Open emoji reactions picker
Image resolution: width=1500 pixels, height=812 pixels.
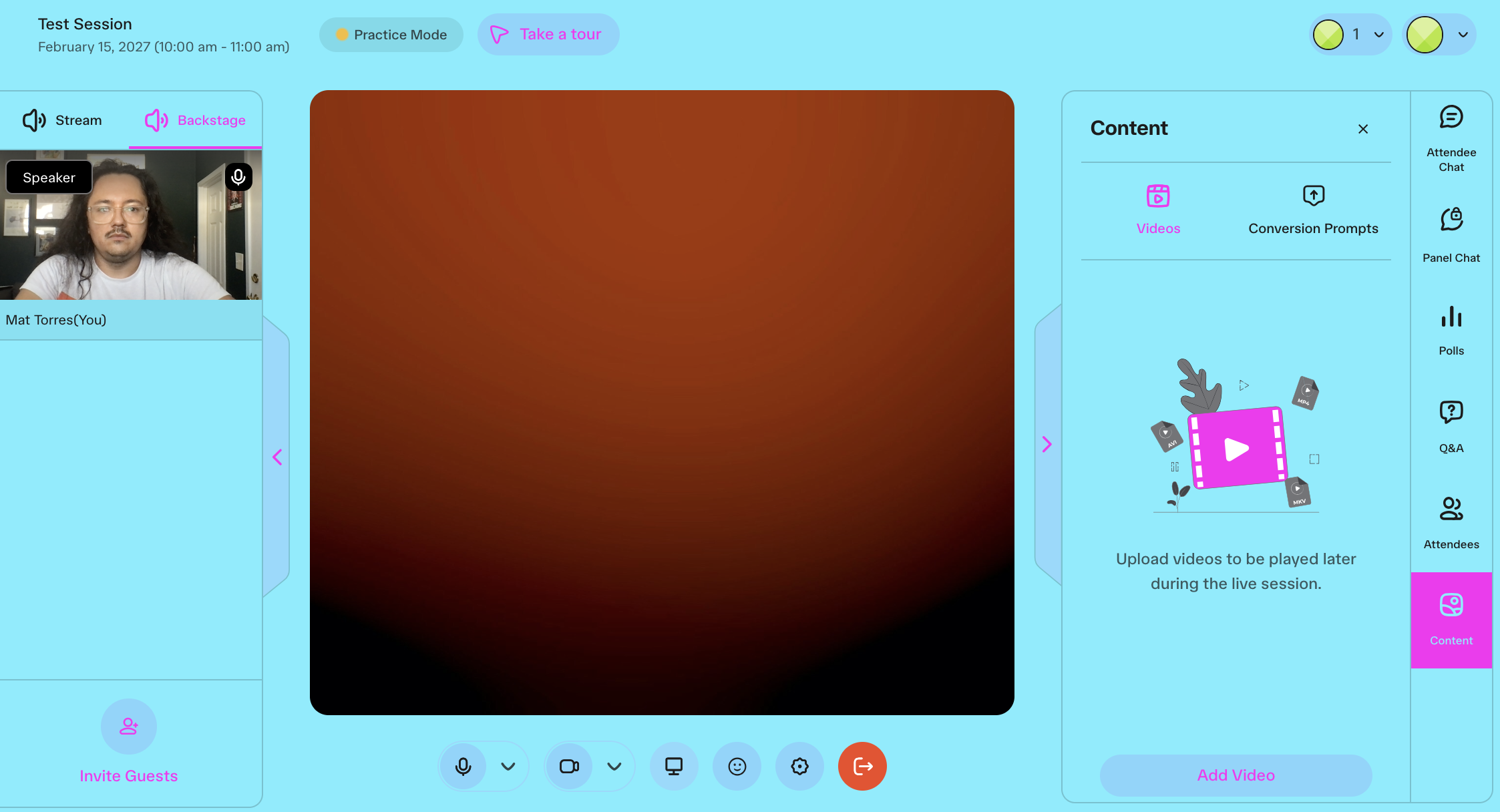tap(737, 766)
